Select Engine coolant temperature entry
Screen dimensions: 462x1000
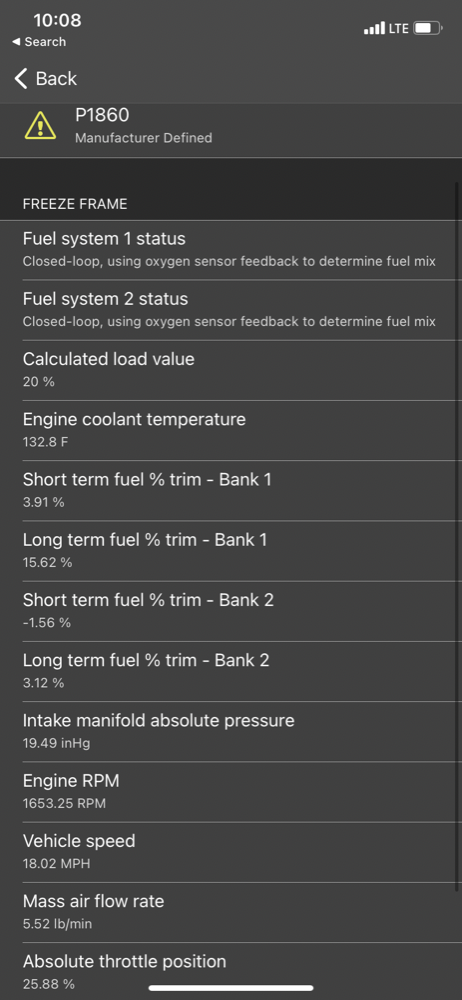point(231,430)
